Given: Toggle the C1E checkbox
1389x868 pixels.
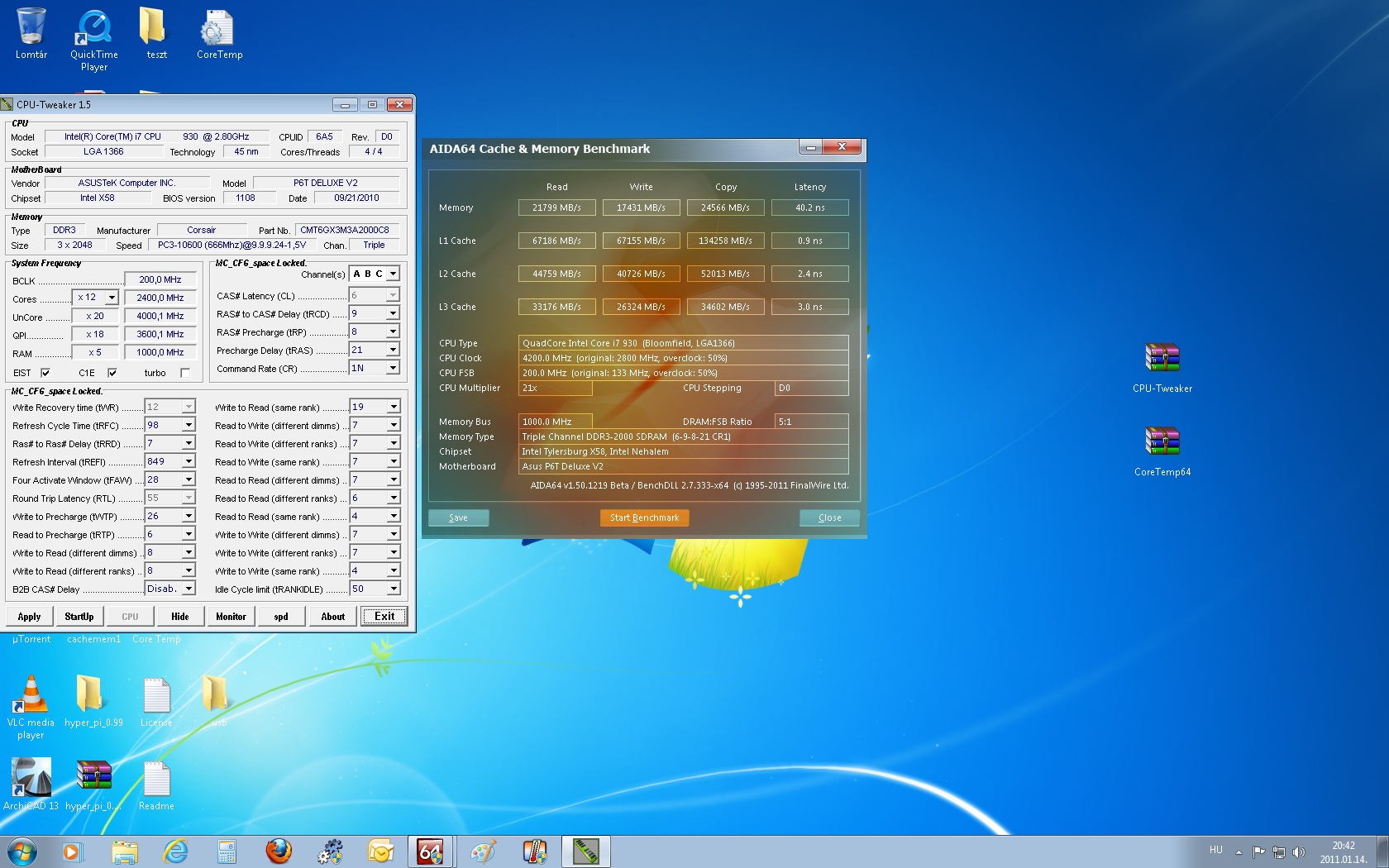Looking at the screenshot, I should [112, 373].
